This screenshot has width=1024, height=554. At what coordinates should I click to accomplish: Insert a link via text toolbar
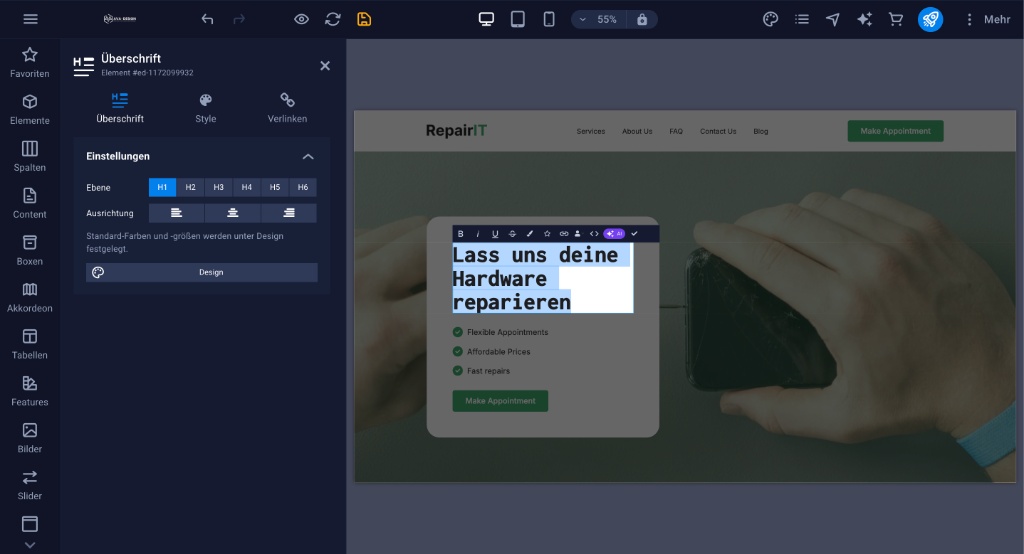coord(564,234)
